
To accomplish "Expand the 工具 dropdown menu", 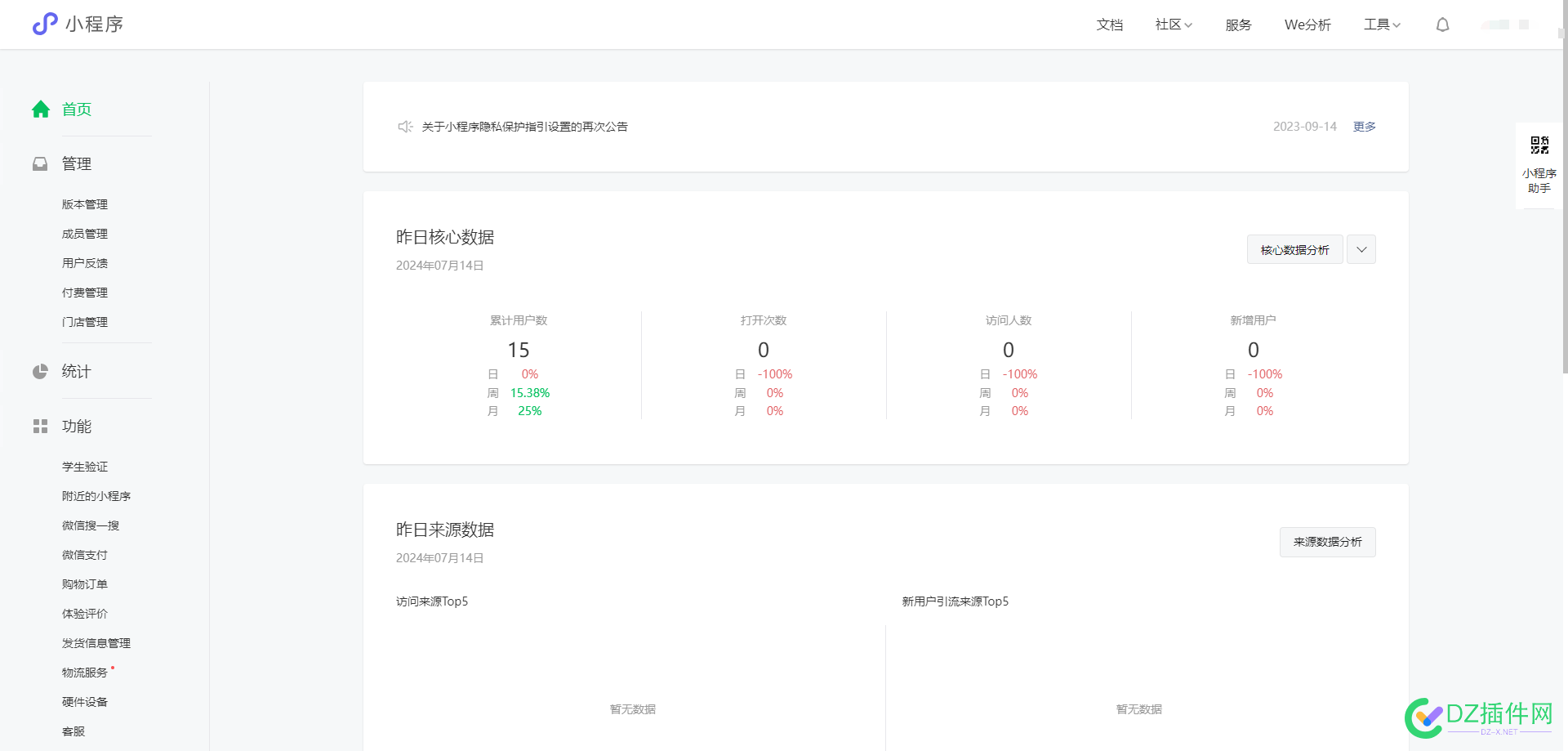I will click(1382, 25).
